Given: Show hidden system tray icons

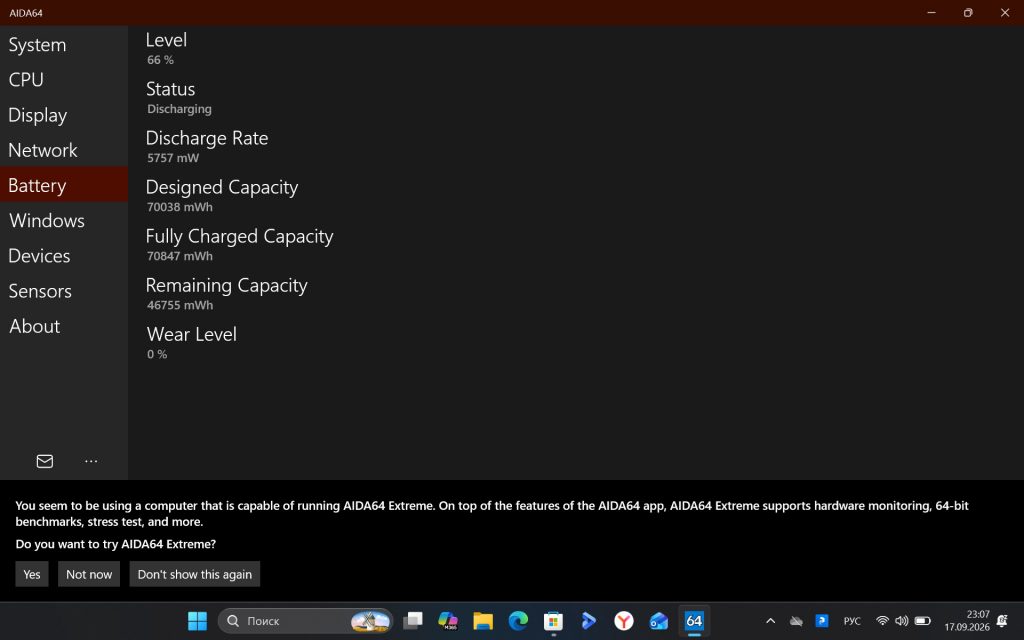Looking at the screenshot, I should [x=771, y=620].
